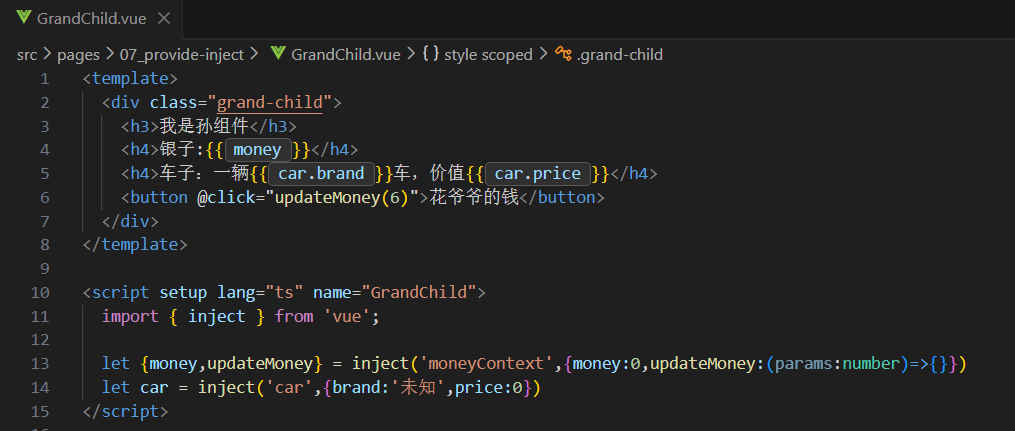Viewport: 1015px width, 431px height.
Task: Open the pages breadcrumb segment
Action: pyautogui.click(x=78, y=55)
